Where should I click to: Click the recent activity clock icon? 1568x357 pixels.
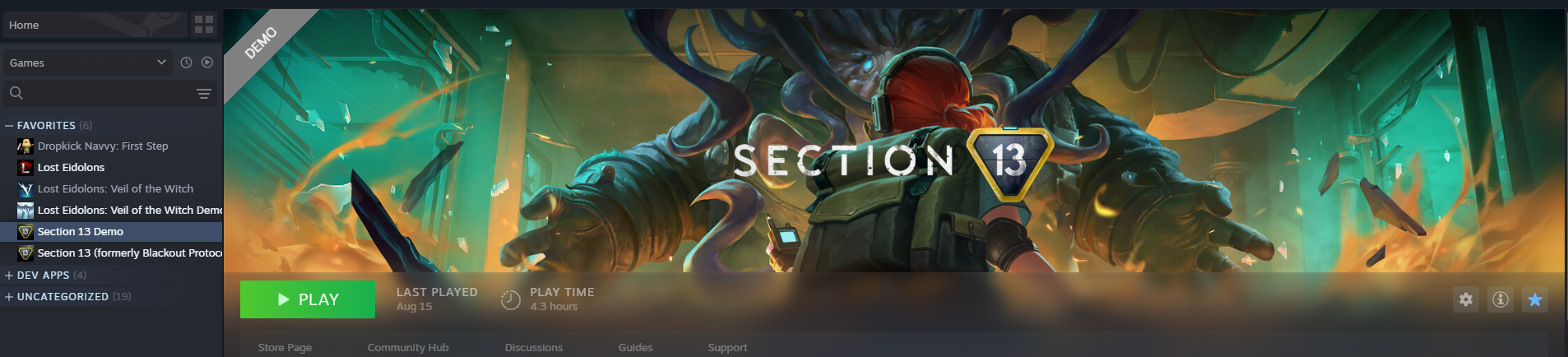(x=186, y=63)
